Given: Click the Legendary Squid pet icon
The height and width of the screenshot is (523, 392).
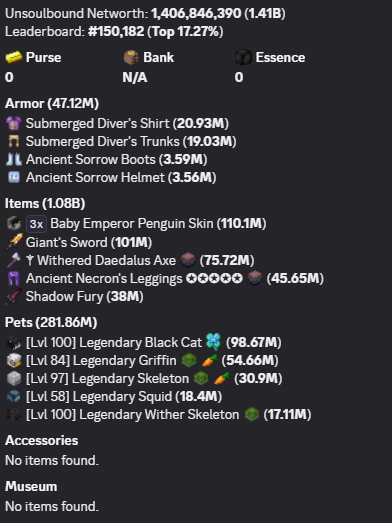Looking at the screenshot, I should pyautogui.click(x=14, y=397).
